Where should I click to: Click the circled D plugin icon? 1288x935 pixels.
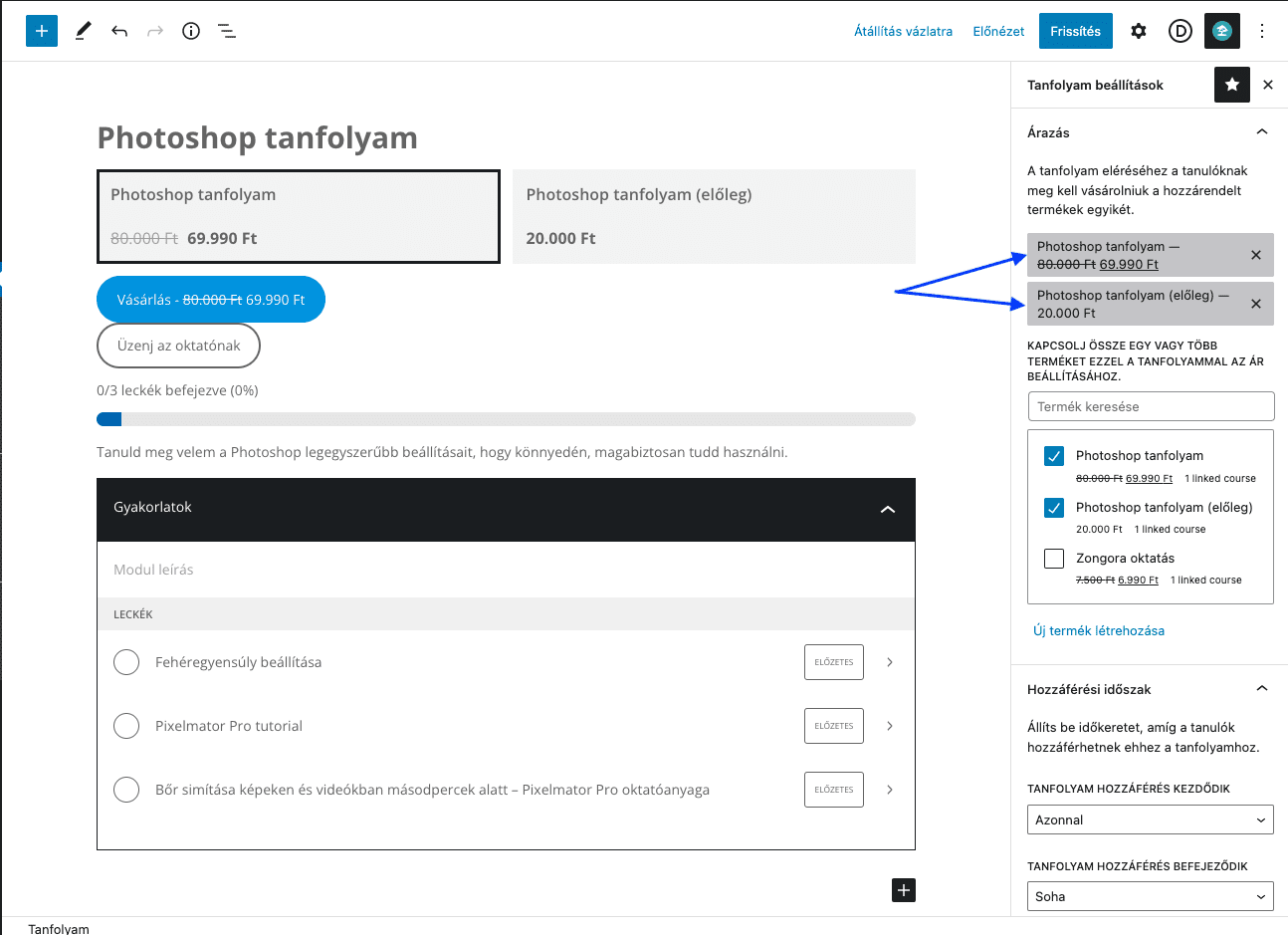pyautogui.click(x=1181, y=31)
